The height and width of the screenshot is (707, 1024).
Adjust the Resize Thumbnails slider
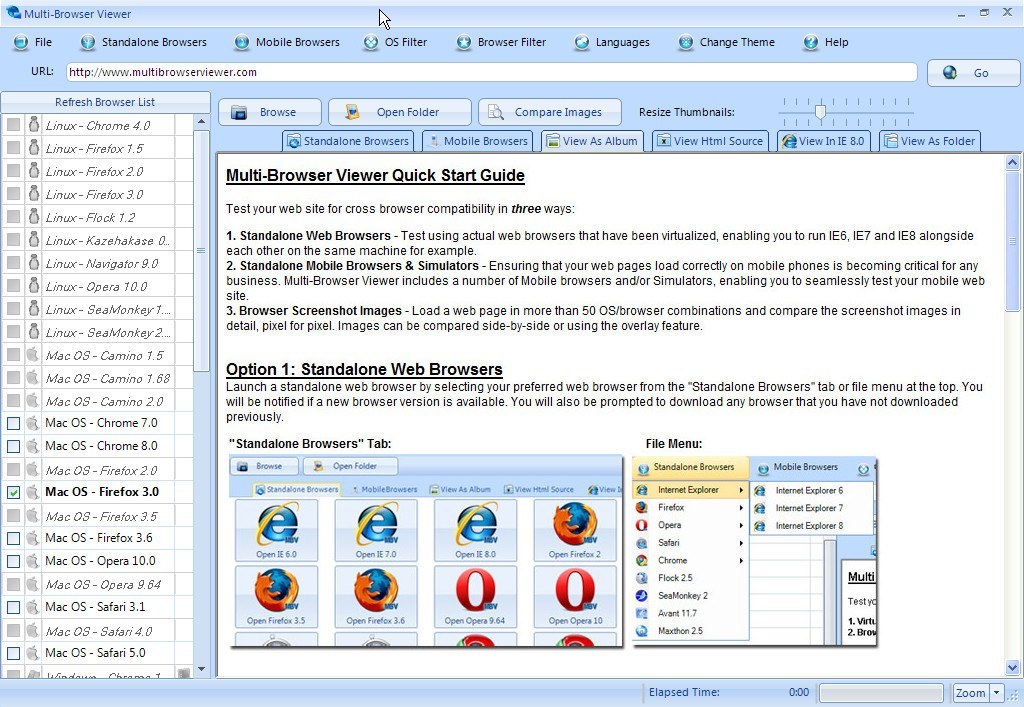click(820, 112)
